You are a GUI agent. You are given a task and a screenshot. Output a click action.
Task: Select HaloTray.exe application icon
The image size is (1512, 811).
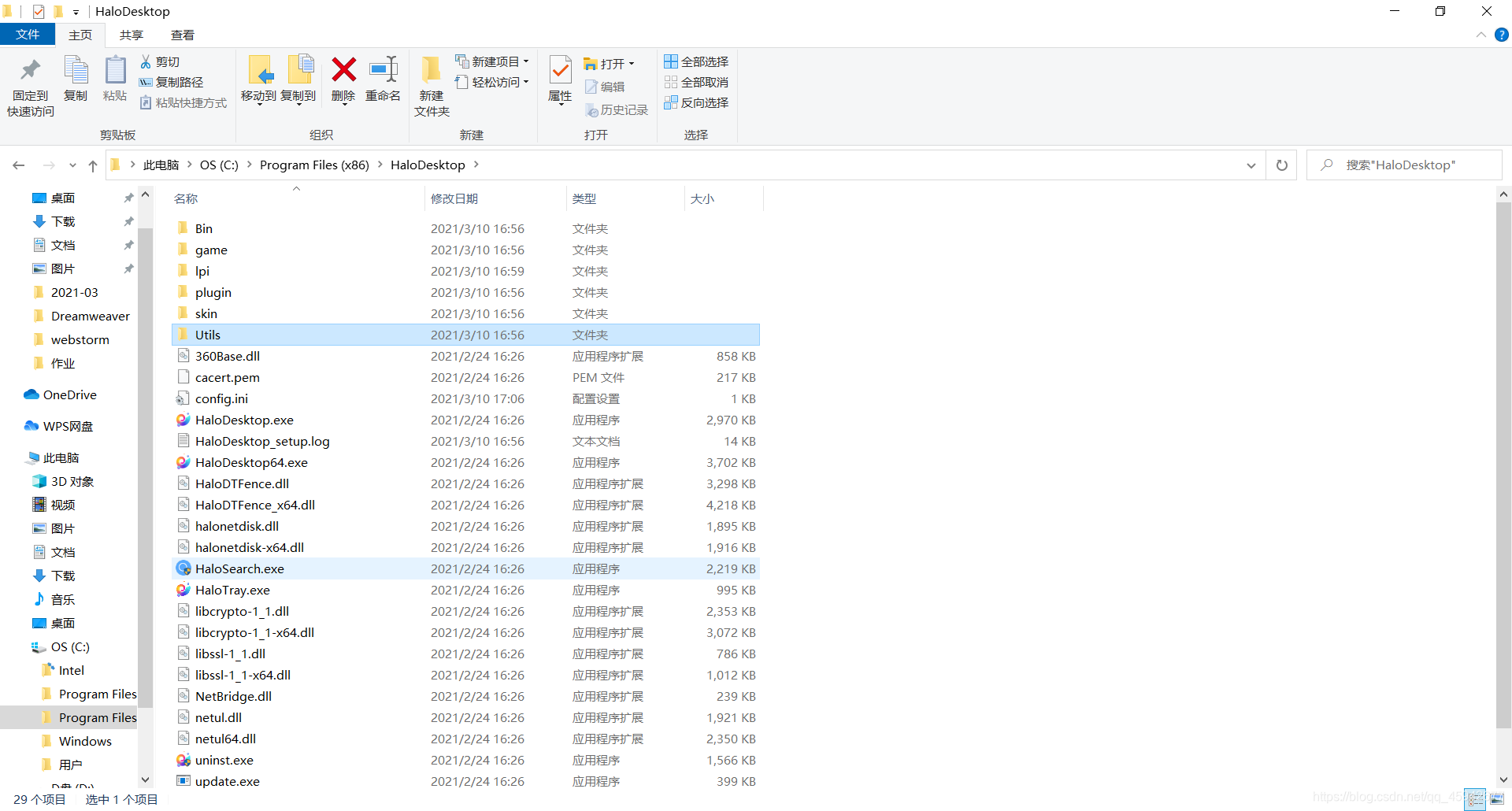pos(183,590)
